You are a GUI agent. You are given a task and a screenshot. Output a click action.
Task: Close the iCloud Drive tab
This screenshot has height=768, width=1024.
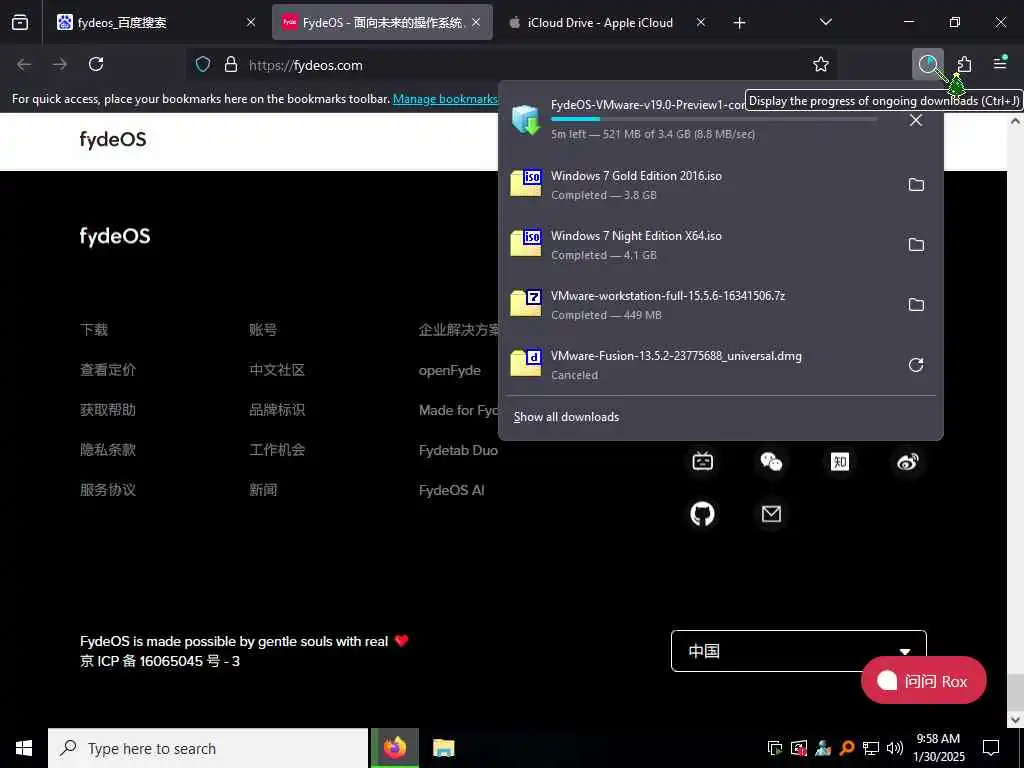701,22
